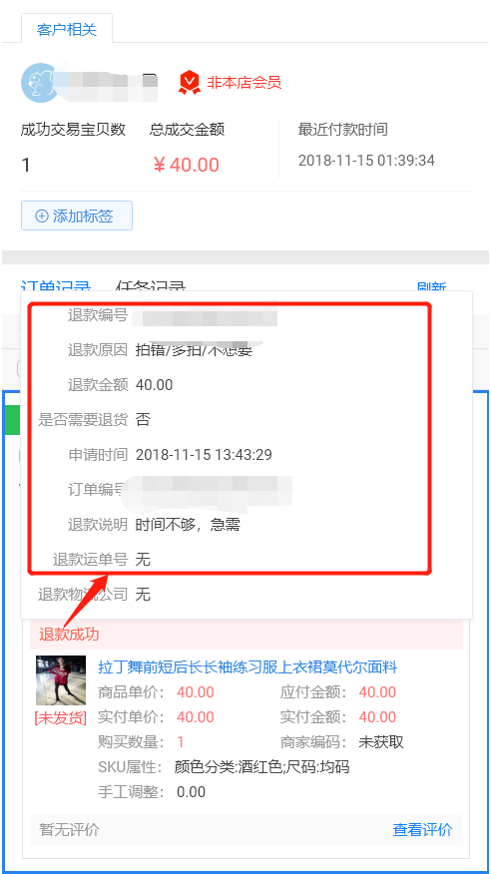491x874 pixels.
Task: Click the 退款金额 40.00 value
Action: click(x=154, y=385)
